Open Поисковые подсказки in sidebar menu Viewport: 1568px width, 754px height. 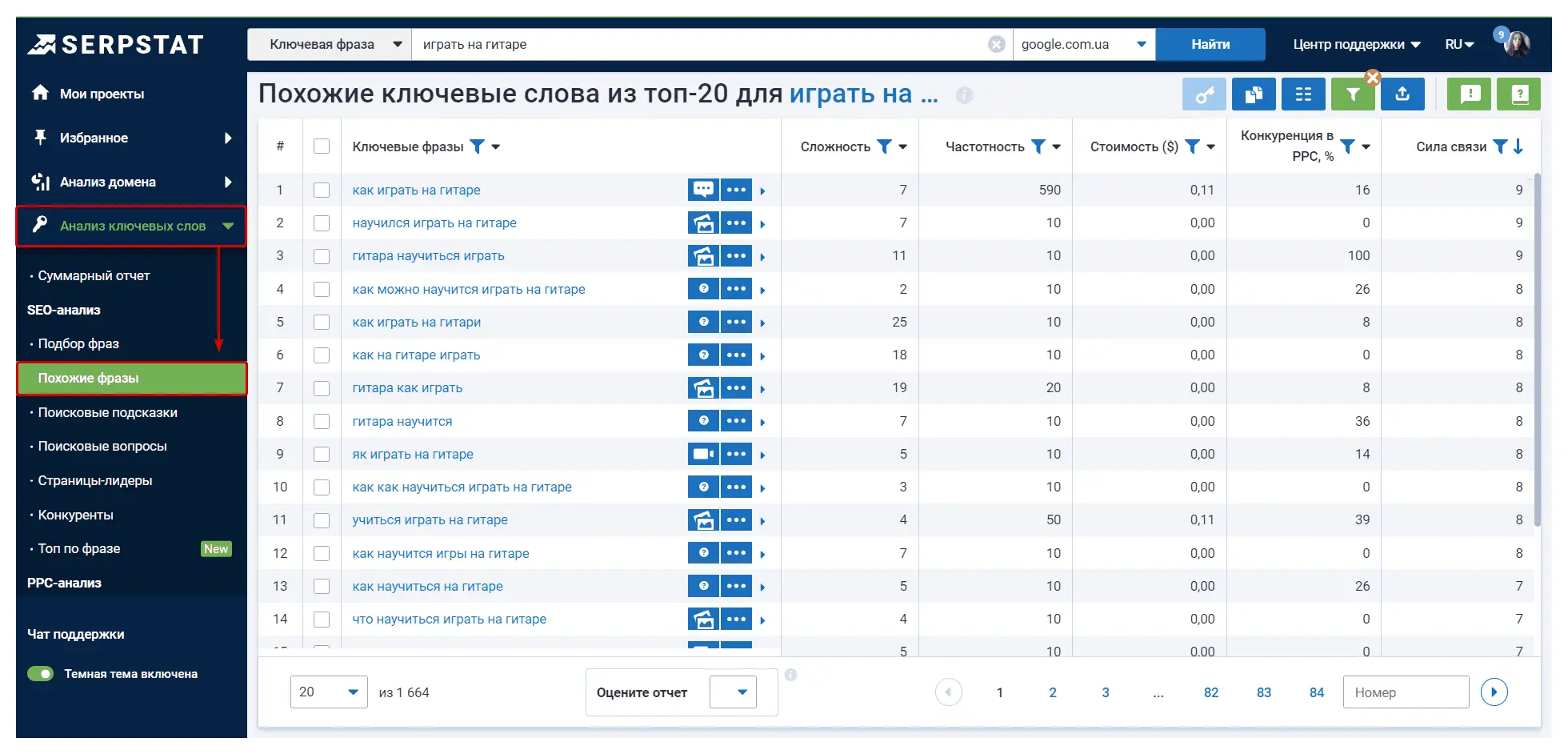click(108, 412)
